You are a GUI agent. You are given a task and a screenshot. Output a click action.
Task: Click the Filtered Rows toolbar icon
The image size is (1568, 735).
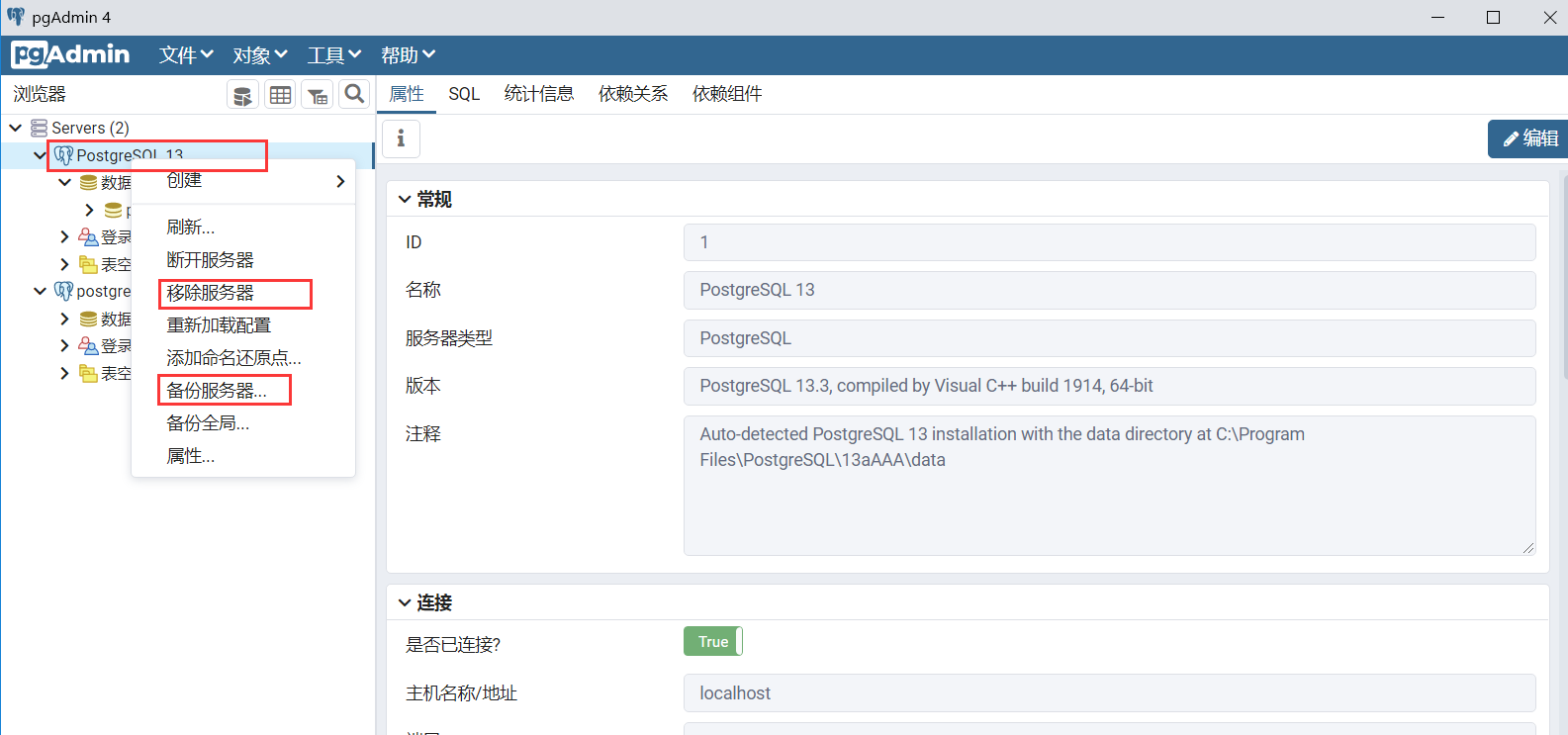(318, 95)
